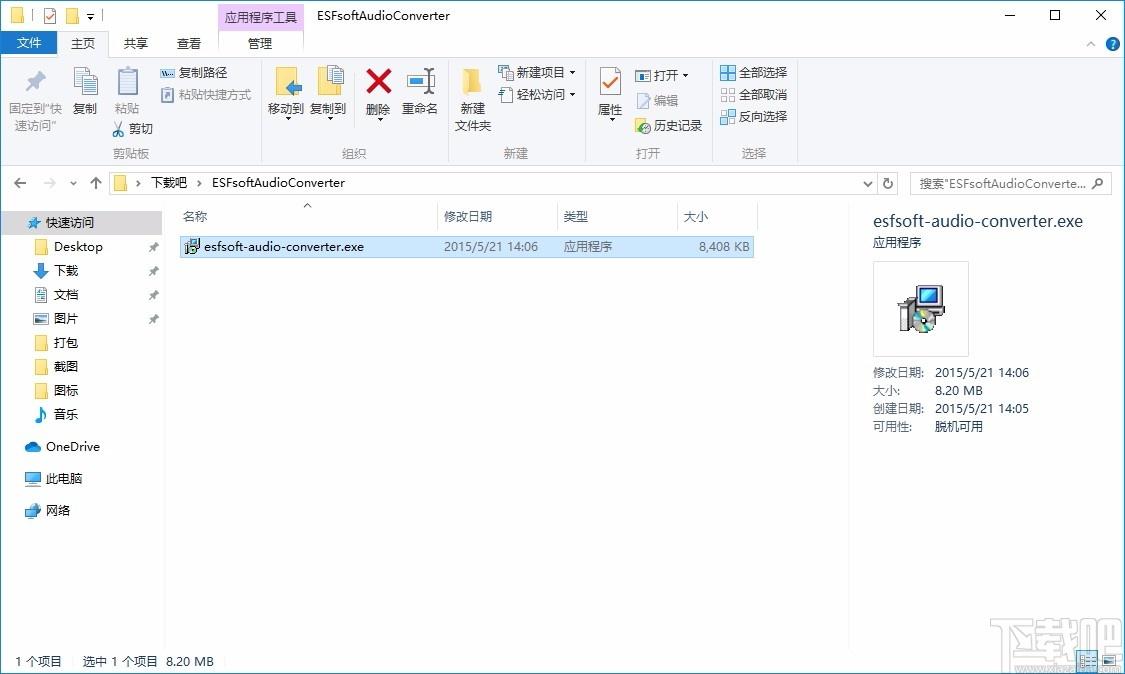Viewport: 1125px width, 674px height.
Task: Click Select all (全部选择)
Action: coord(753,72)
